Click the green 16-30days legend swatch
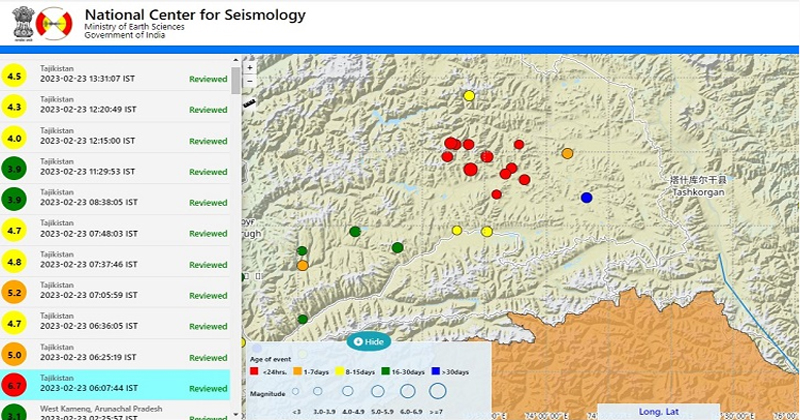 (x=386, y=371)
